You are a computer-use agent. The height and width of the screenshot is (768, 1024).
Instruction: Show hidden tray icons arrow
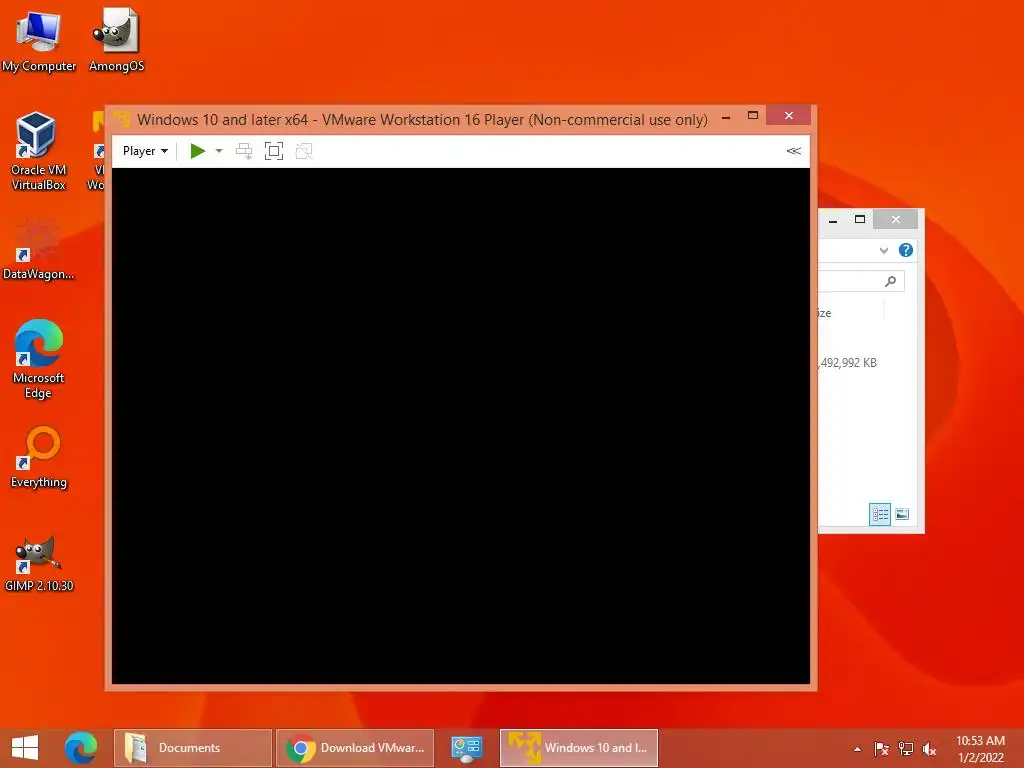[857, 749]
